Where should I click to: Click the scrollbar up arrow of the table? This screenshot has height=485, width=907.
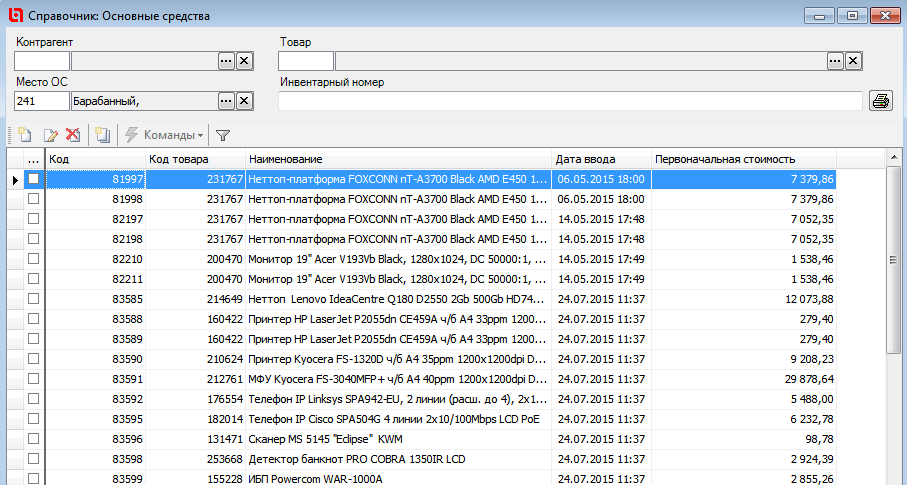tap(893, 157)
